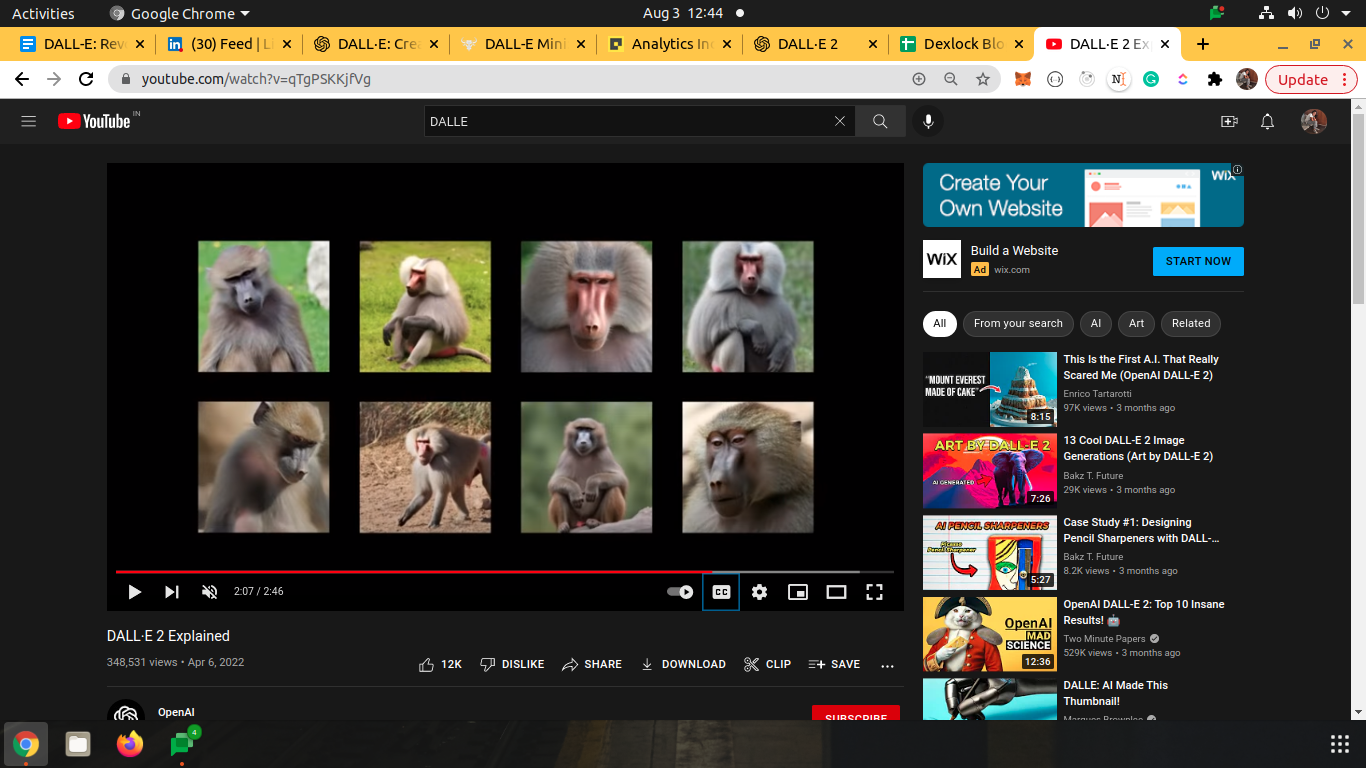Switch to the Dexlock Blog browser tab
Viewport: 1366px width, 768px height.
pos(961,44)
